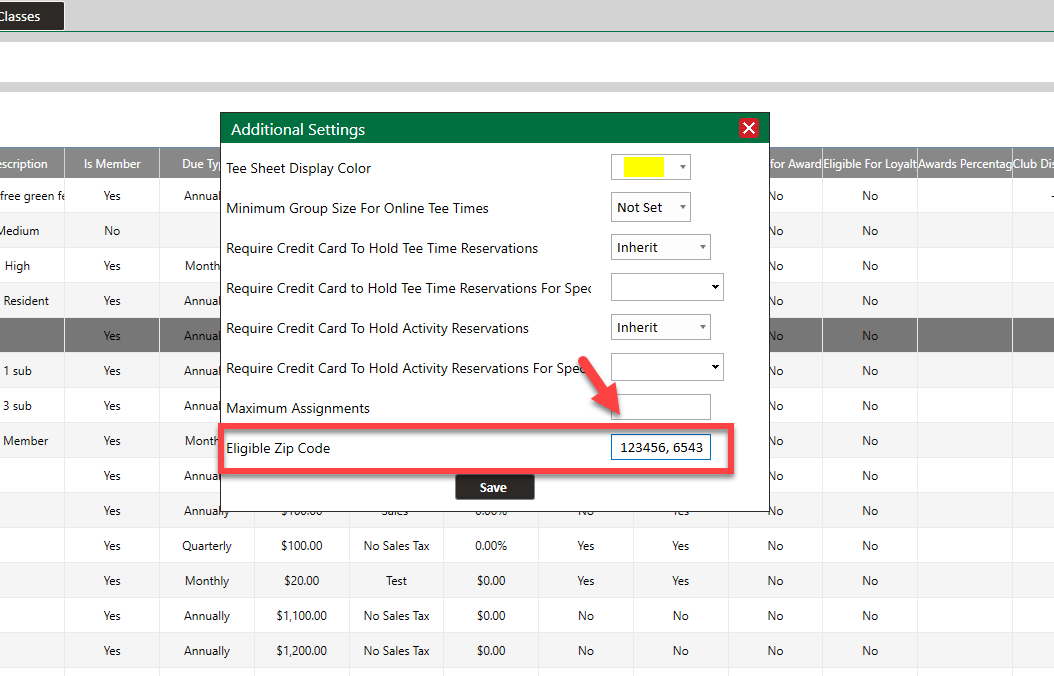Click the yellow Tee Sheet color swatch
1054x676 pixels.
(x=643, y=168)
